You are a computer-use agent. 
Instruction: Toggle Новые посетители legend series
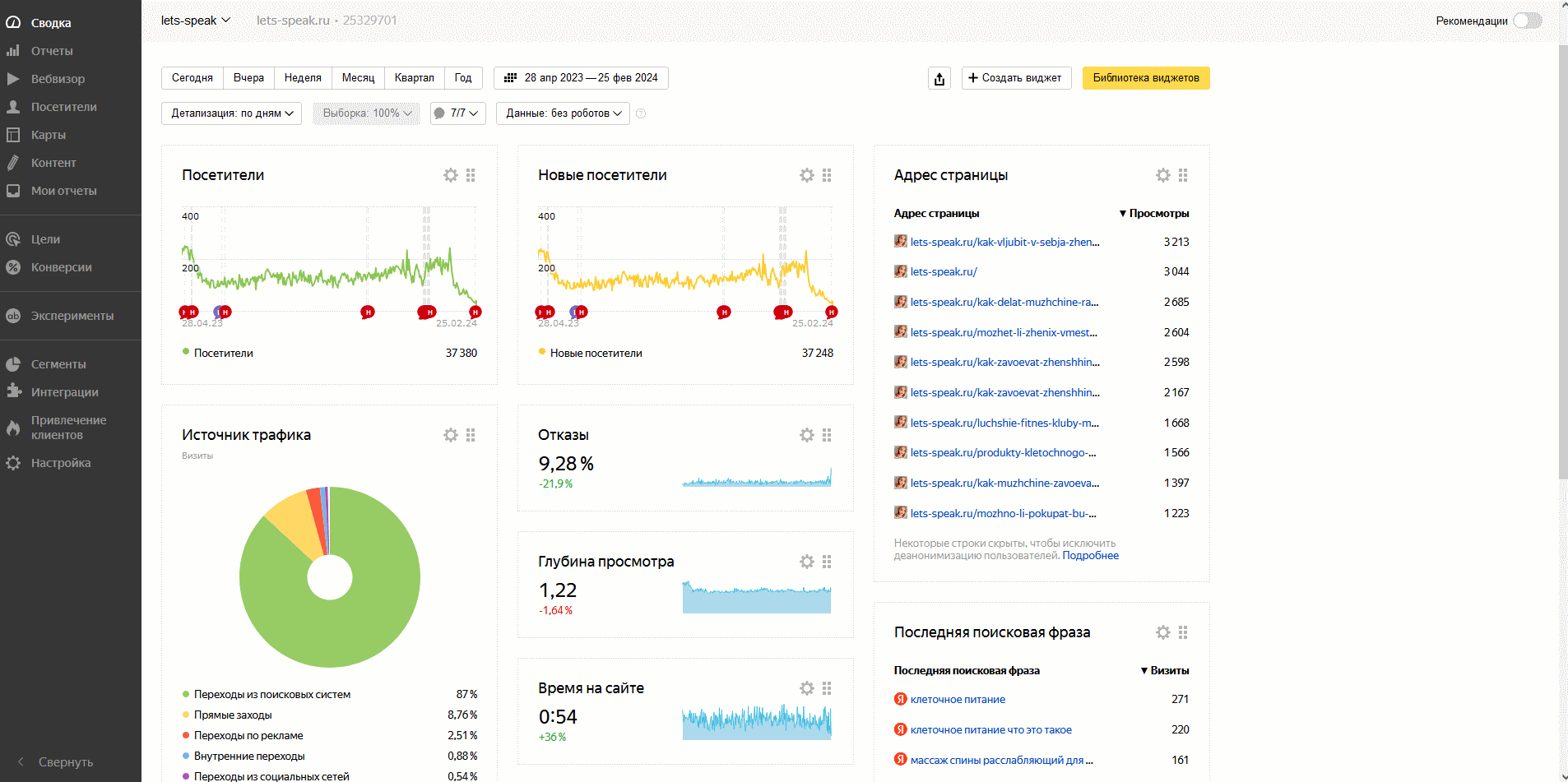(x=596, y=353)
